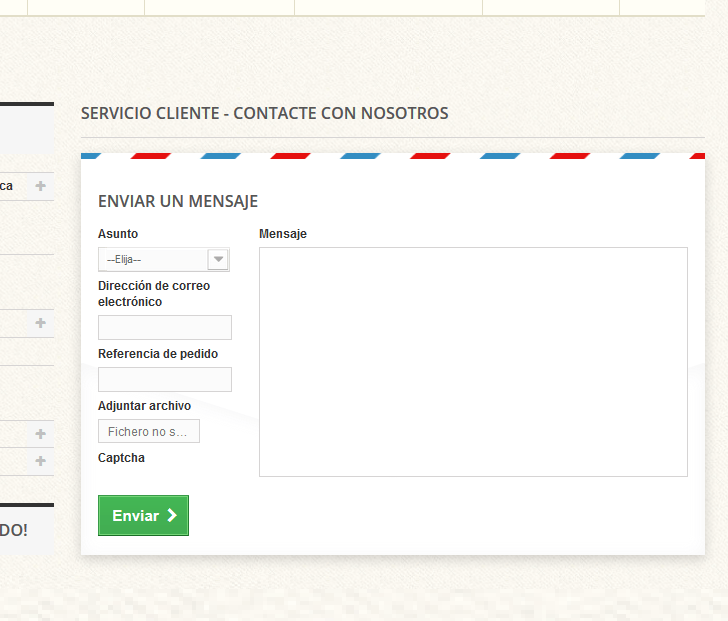The height and width of the screenshot is (621, 728).
Task: Choose a file via 'Fichero no s...' field
Action: [x=149, y=431]
